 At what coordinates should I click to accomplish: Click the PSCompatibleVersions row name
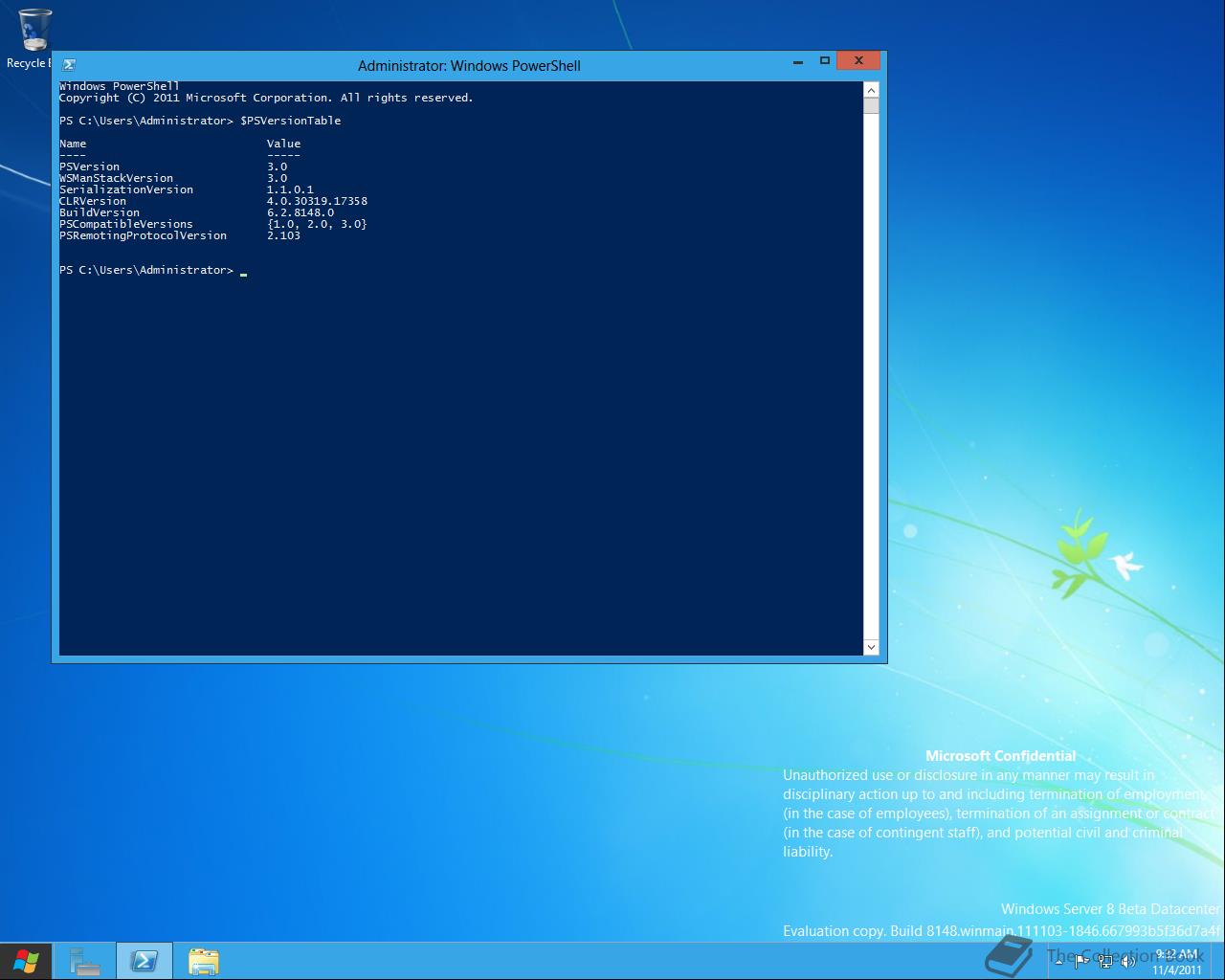[126, 224]
